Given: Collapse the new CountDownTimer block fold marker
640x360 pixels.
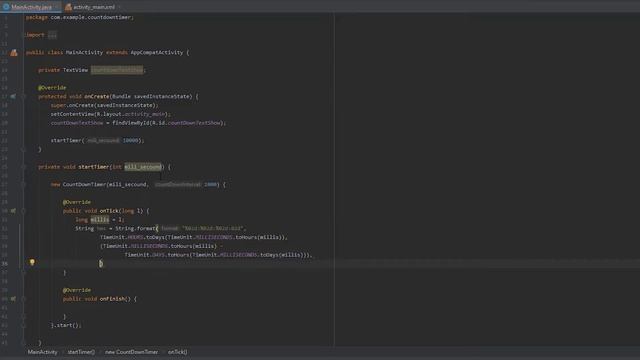Looking at the screenshot, I should [x=23, y=184].
